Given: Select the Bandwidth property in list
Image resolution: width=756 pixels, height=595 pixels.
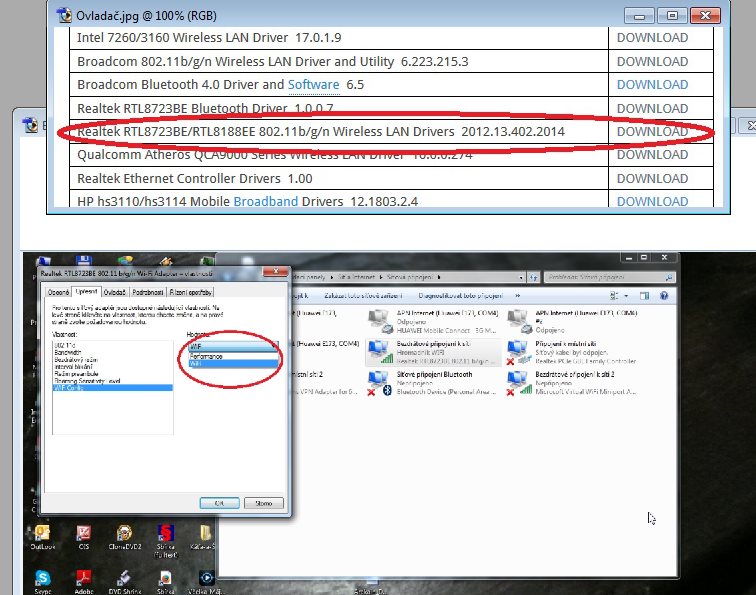Looking at the screenshot, I should (68, 352).
